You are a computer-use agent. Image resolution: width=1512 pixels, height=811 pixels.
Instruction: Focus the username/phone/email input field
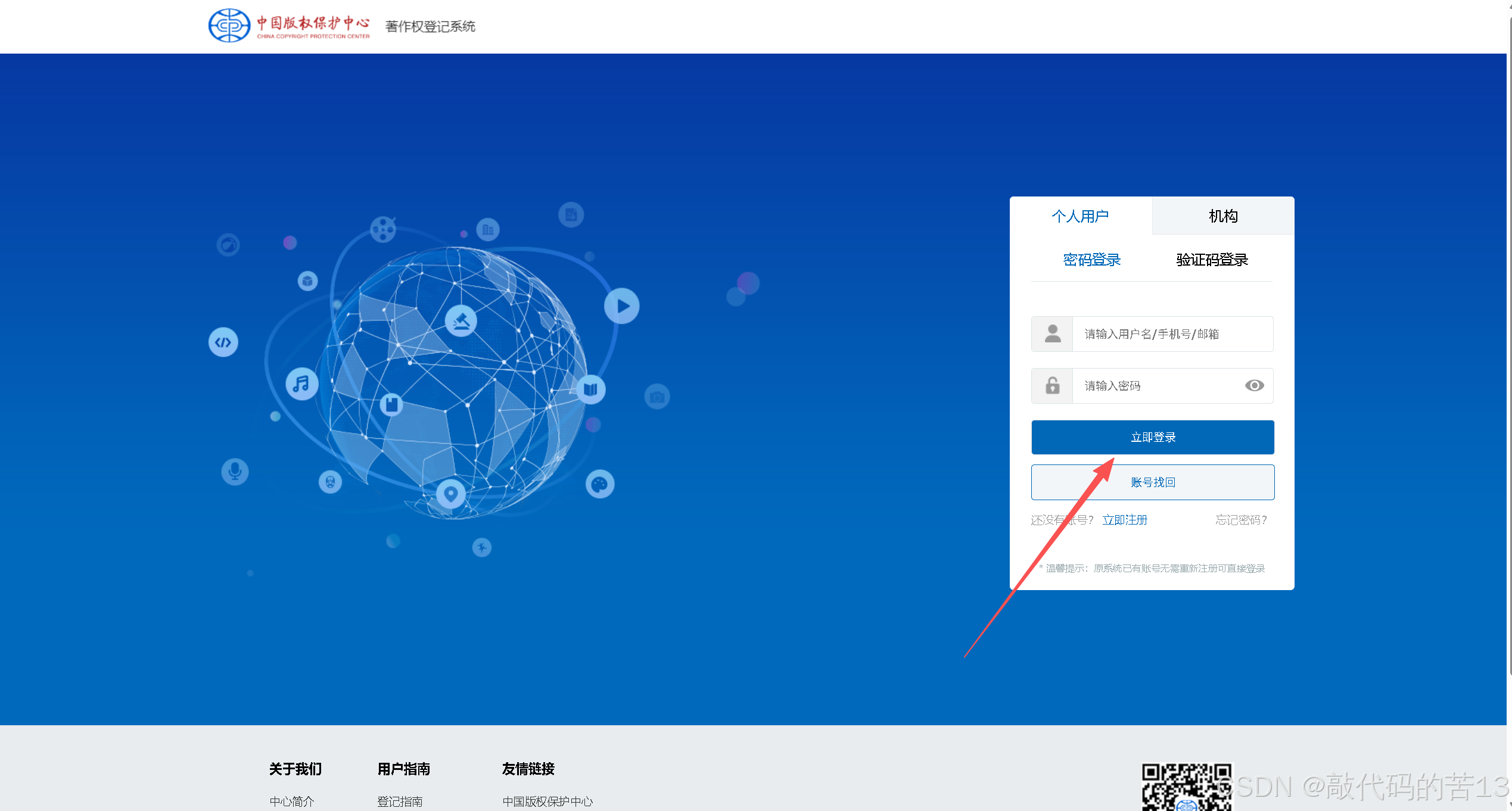[x=1171, y=334]
